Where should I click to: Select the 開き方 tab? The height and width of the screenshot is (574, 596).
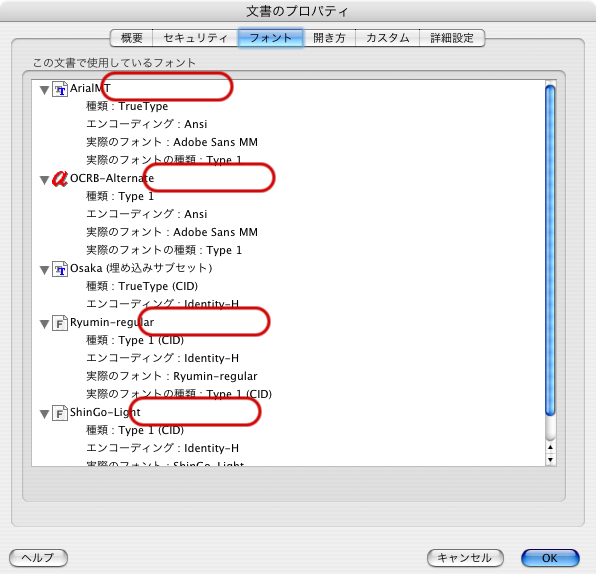(329, 38)
